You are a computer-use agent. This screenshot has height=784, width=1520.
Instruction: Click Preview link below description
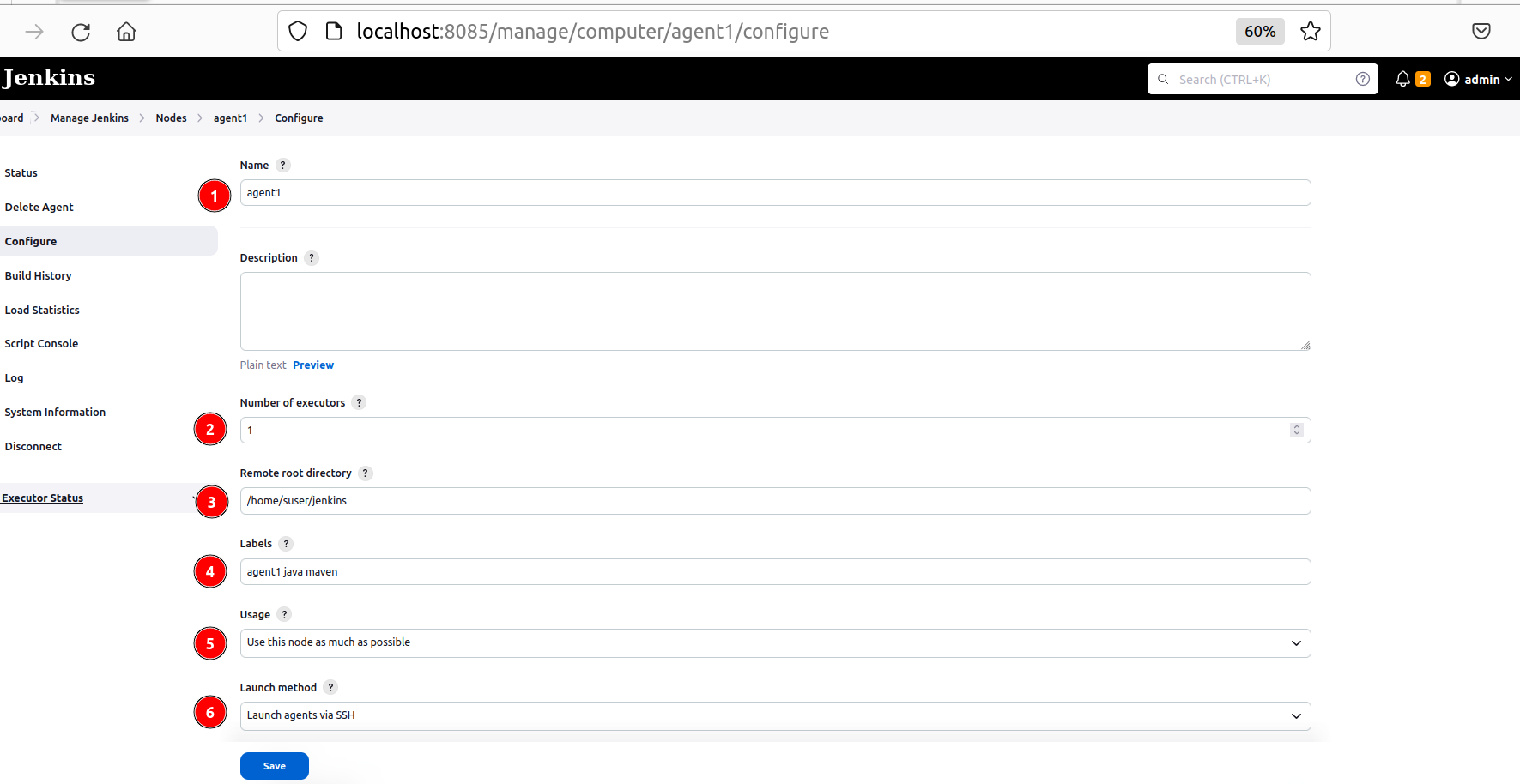point(313,365)
